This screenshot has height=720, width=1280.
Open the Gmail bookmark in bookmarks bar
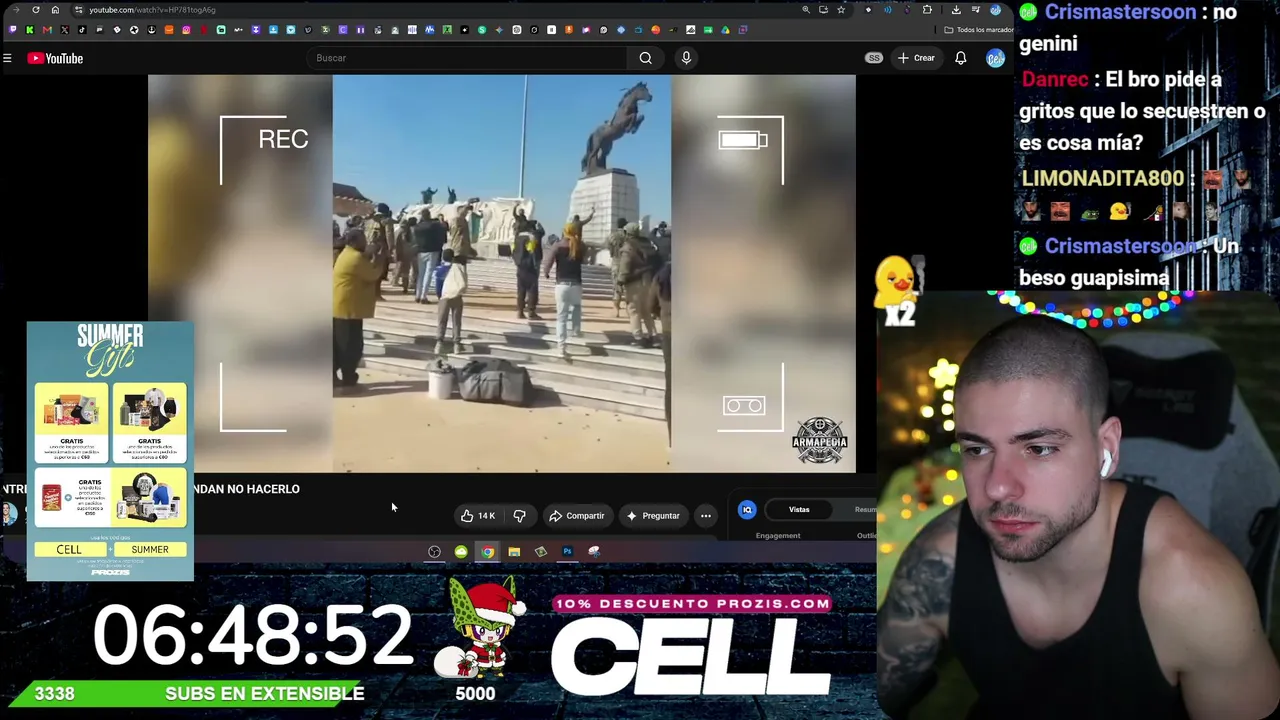click(x=47, y=30)
